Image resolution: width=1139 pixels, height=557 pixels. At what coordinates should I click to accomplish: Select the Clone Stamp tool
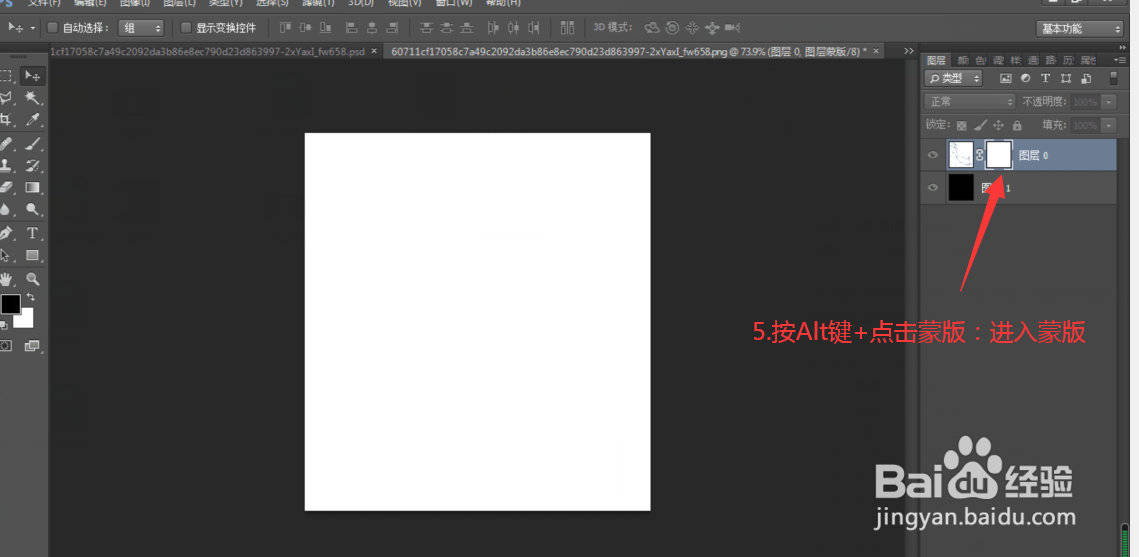(x=6, y=166)
